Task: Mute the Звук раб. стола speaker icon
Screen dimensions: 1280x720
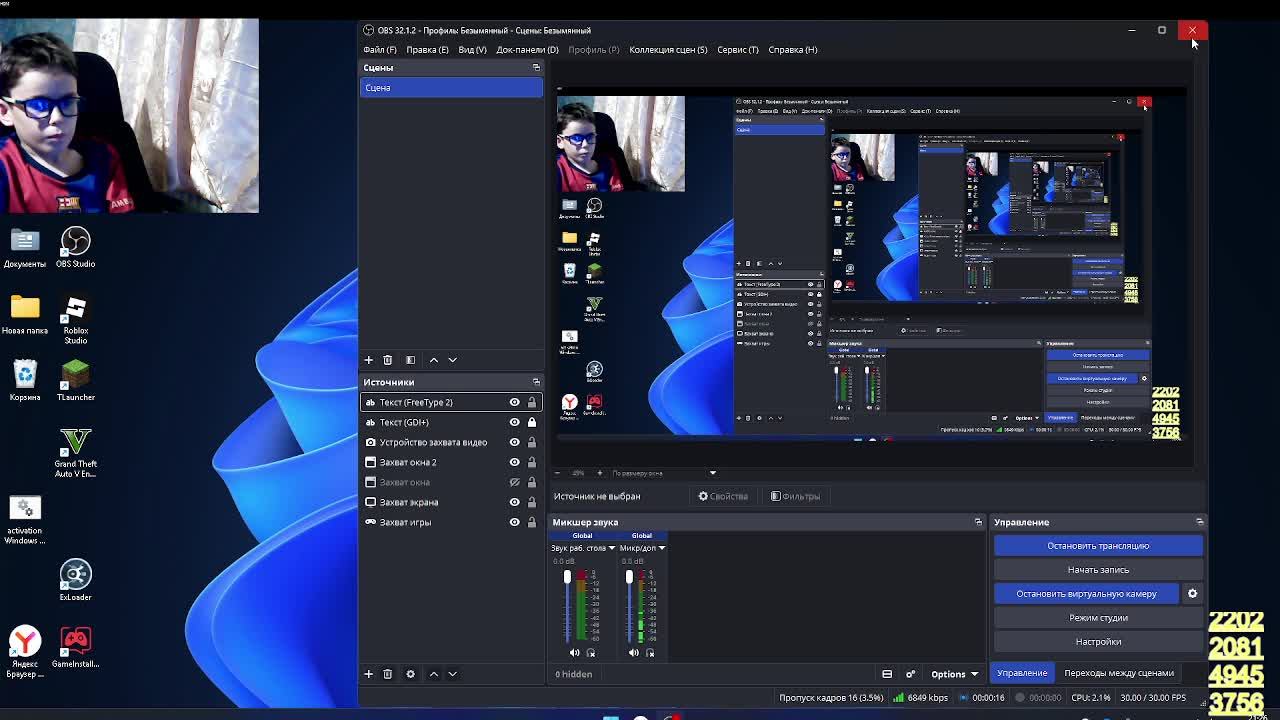Action: tap(574, 653)
